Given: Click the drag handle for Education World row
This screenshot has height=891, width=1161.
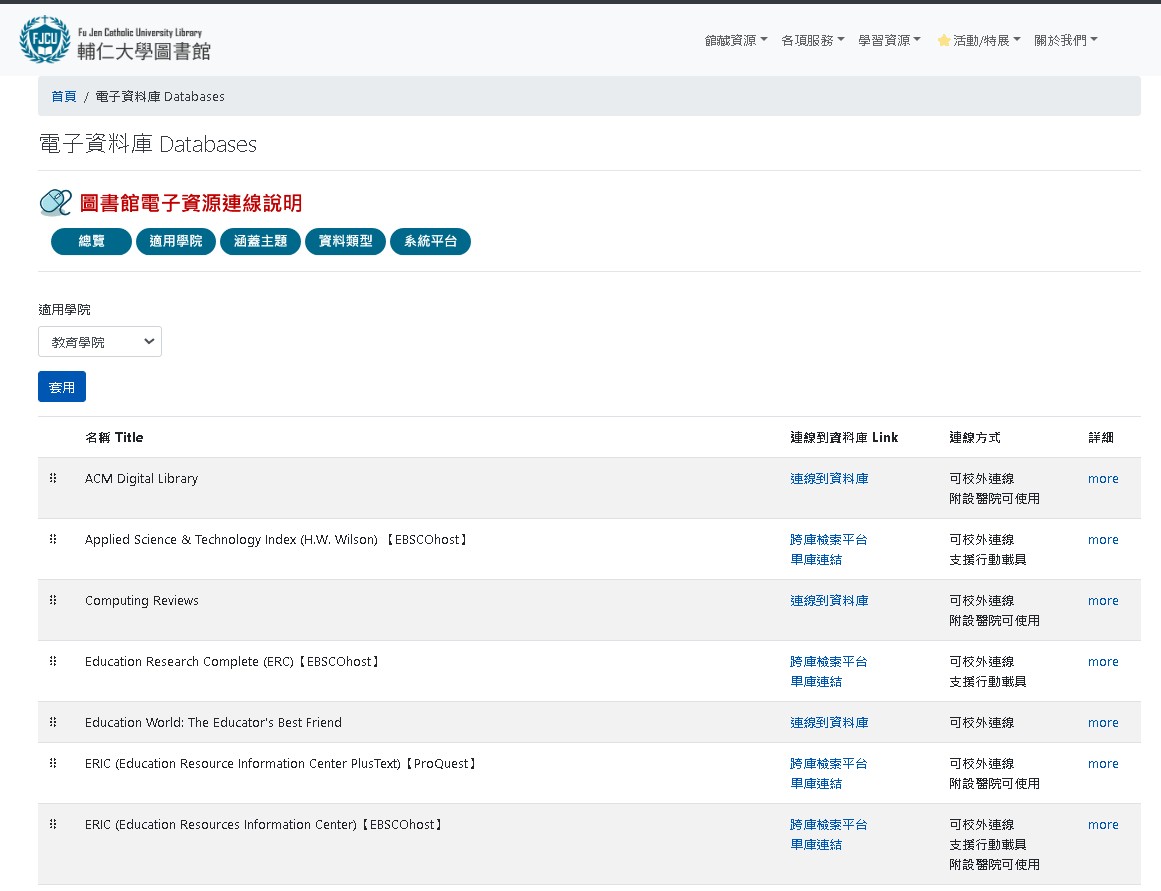Looking at the screenshot, I should (x=53, y=722).
